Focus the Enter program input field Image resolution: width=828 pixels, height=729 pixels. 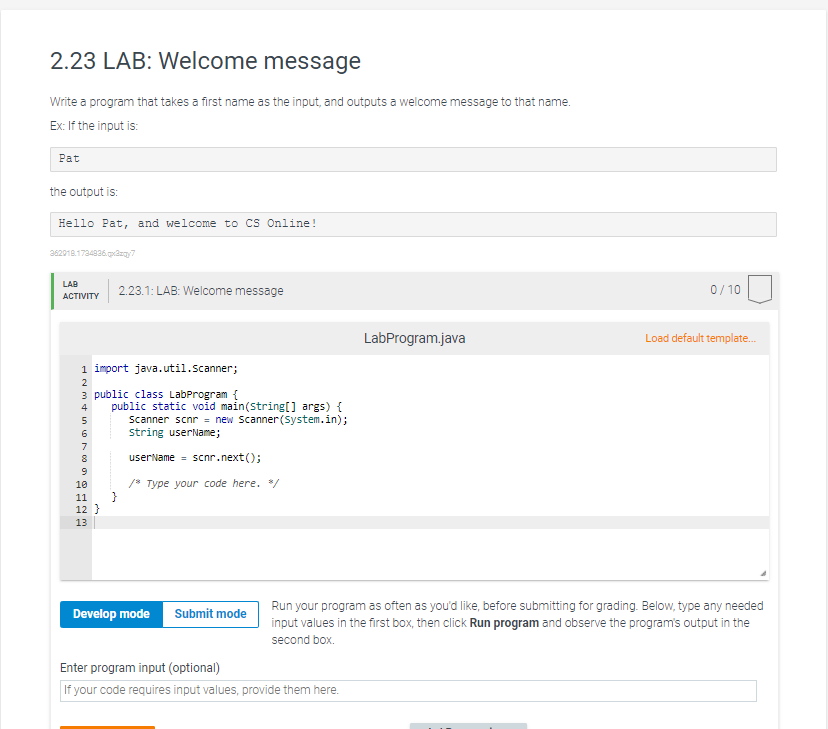point(408,690)
